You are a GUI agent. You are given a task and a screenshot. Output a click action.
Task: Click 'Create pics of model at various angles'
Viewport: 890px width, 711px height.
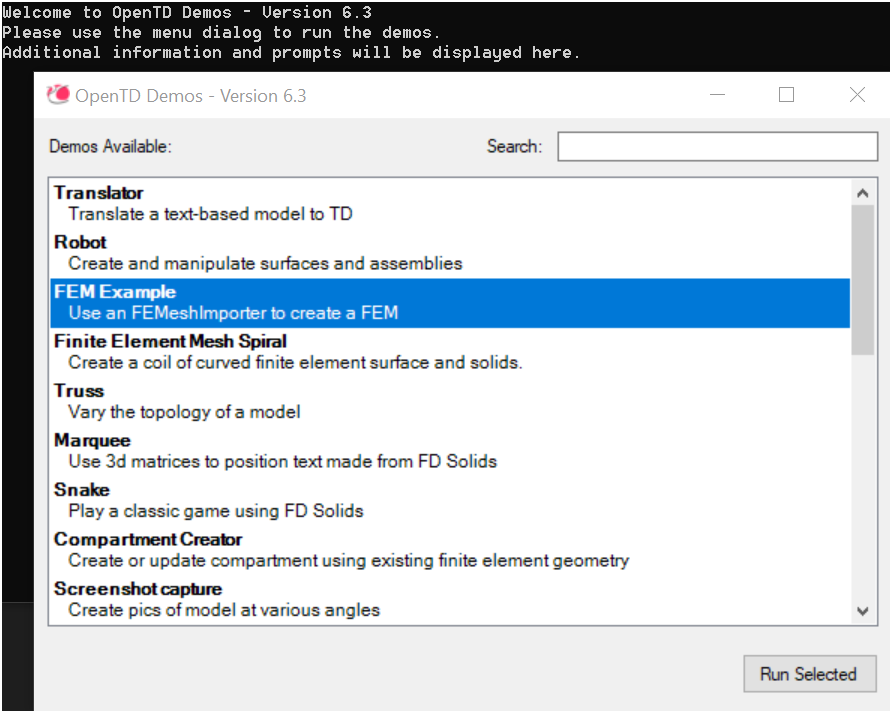click(x=224, y=610)
